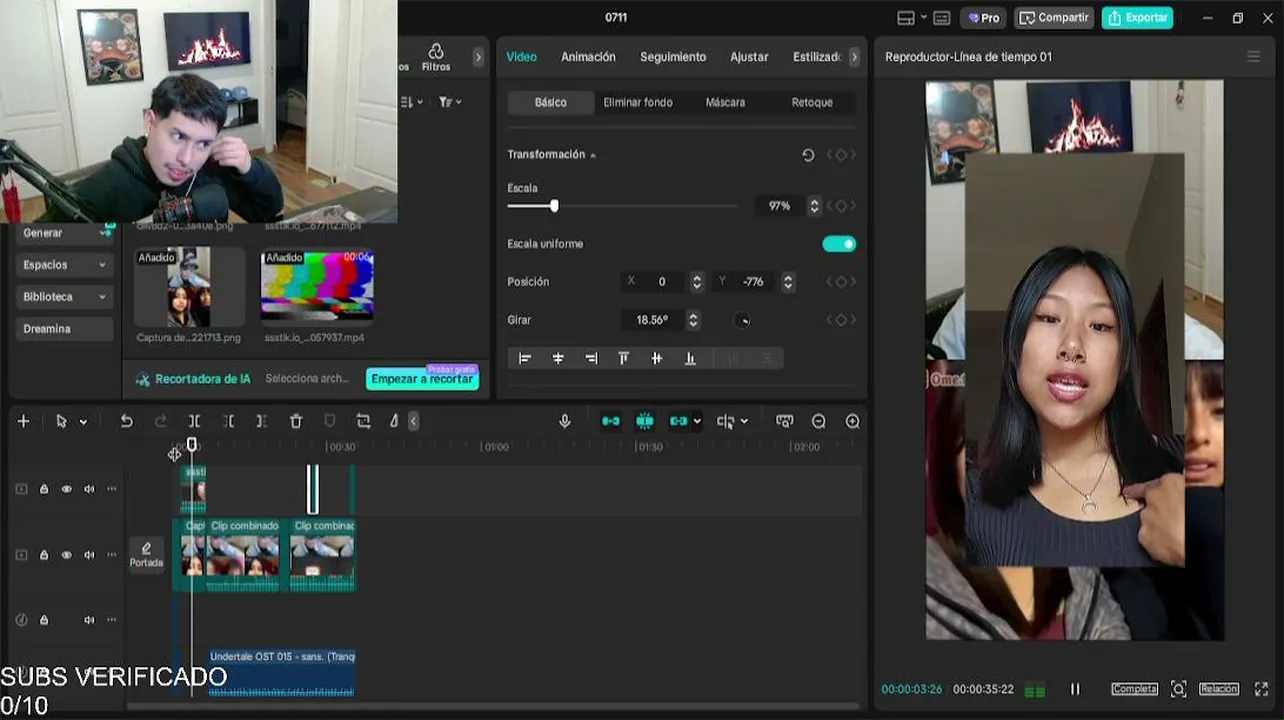
Task: Select the Eliminar fondo sub-tab
Action: coord(638,102)
